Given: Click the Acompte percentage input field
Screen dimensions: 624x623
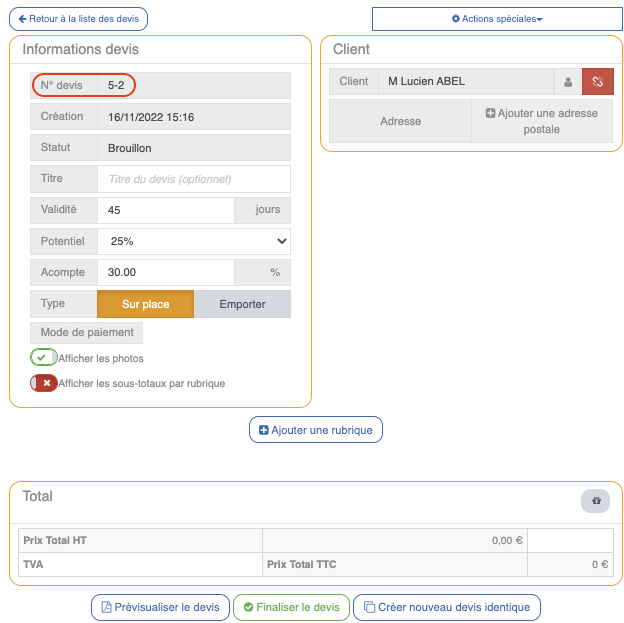Looking at the screenshot, I should pos(165,272).
